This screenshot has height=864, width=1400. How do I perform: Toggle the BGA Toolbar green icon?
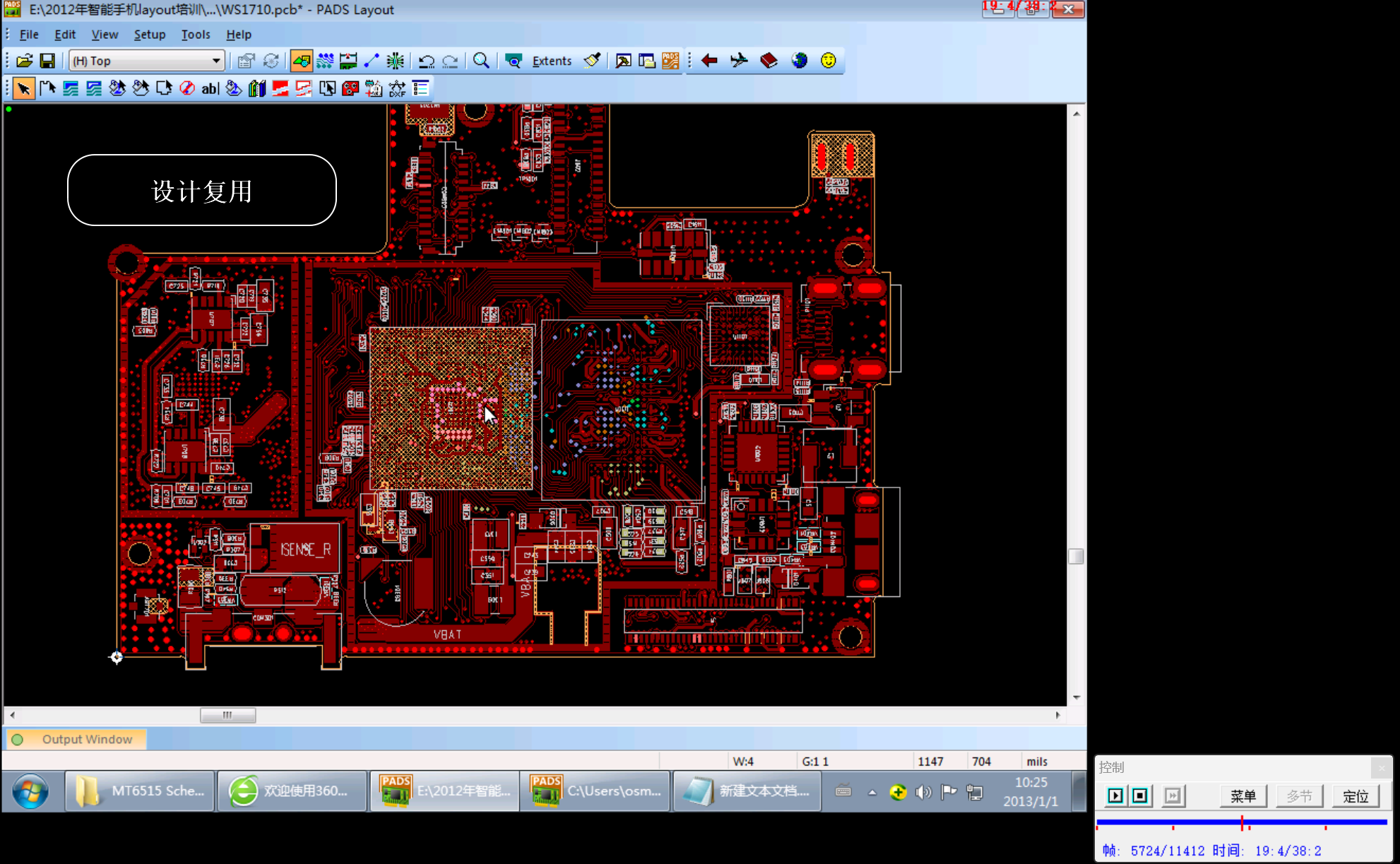tap(396, 61)
